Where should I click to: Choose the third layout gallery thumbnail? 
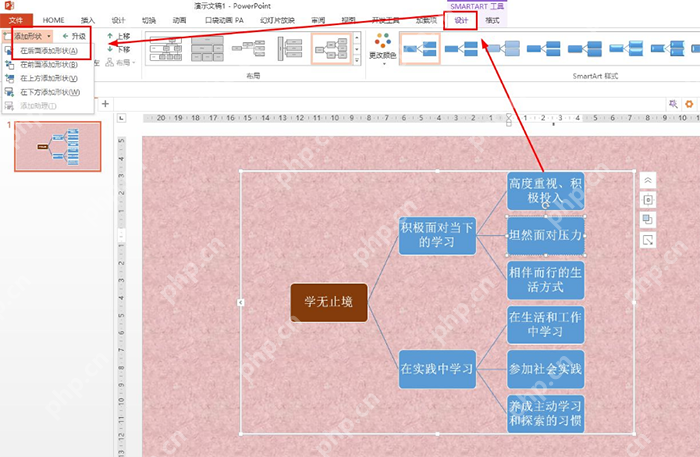click(x=248, y=49)
